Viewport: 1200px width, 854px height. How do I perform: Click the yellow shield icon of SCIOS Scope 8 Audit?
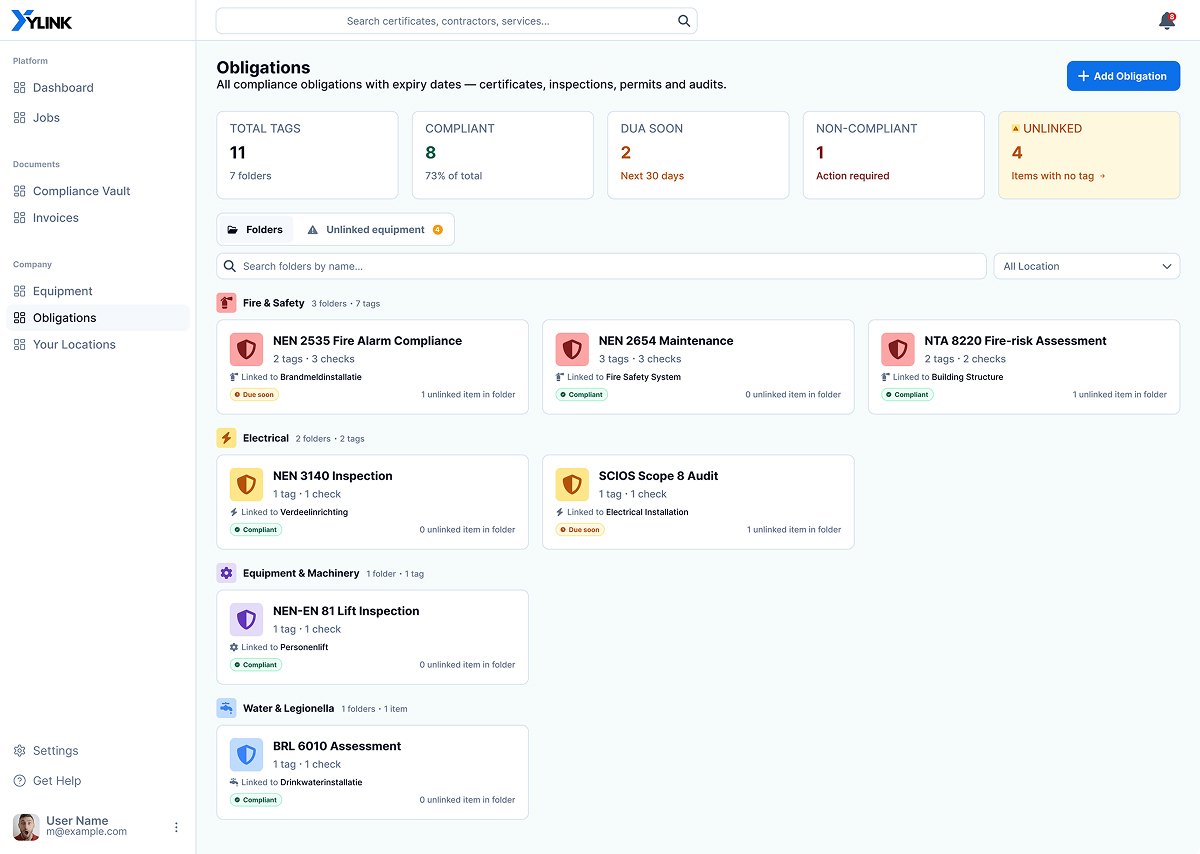pos(572,484)
